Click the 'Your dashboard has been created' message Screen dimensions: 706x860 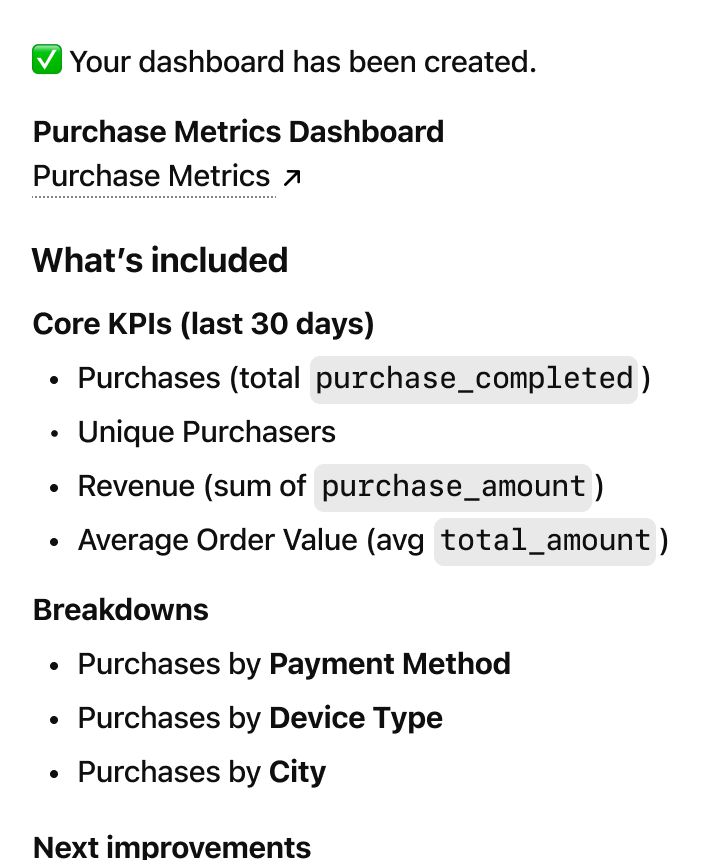(x=303, y=62)
